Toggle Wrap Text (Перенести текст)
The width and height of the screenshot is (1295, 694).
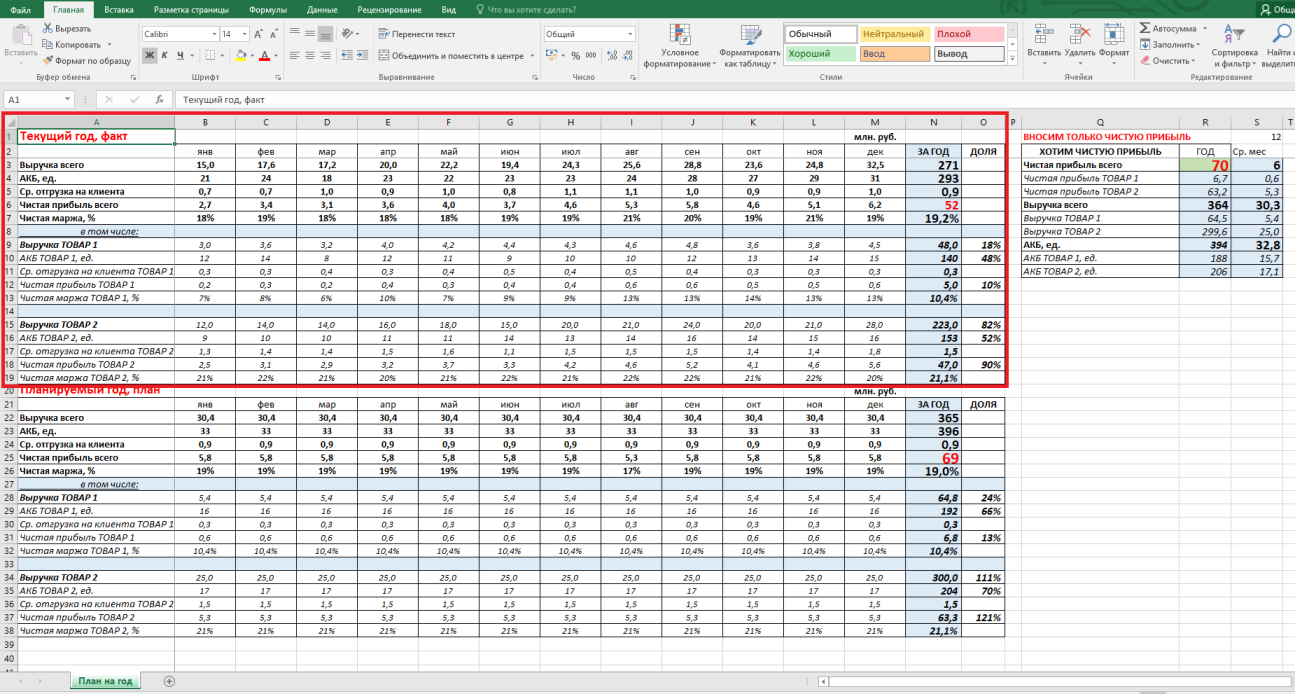417,34
